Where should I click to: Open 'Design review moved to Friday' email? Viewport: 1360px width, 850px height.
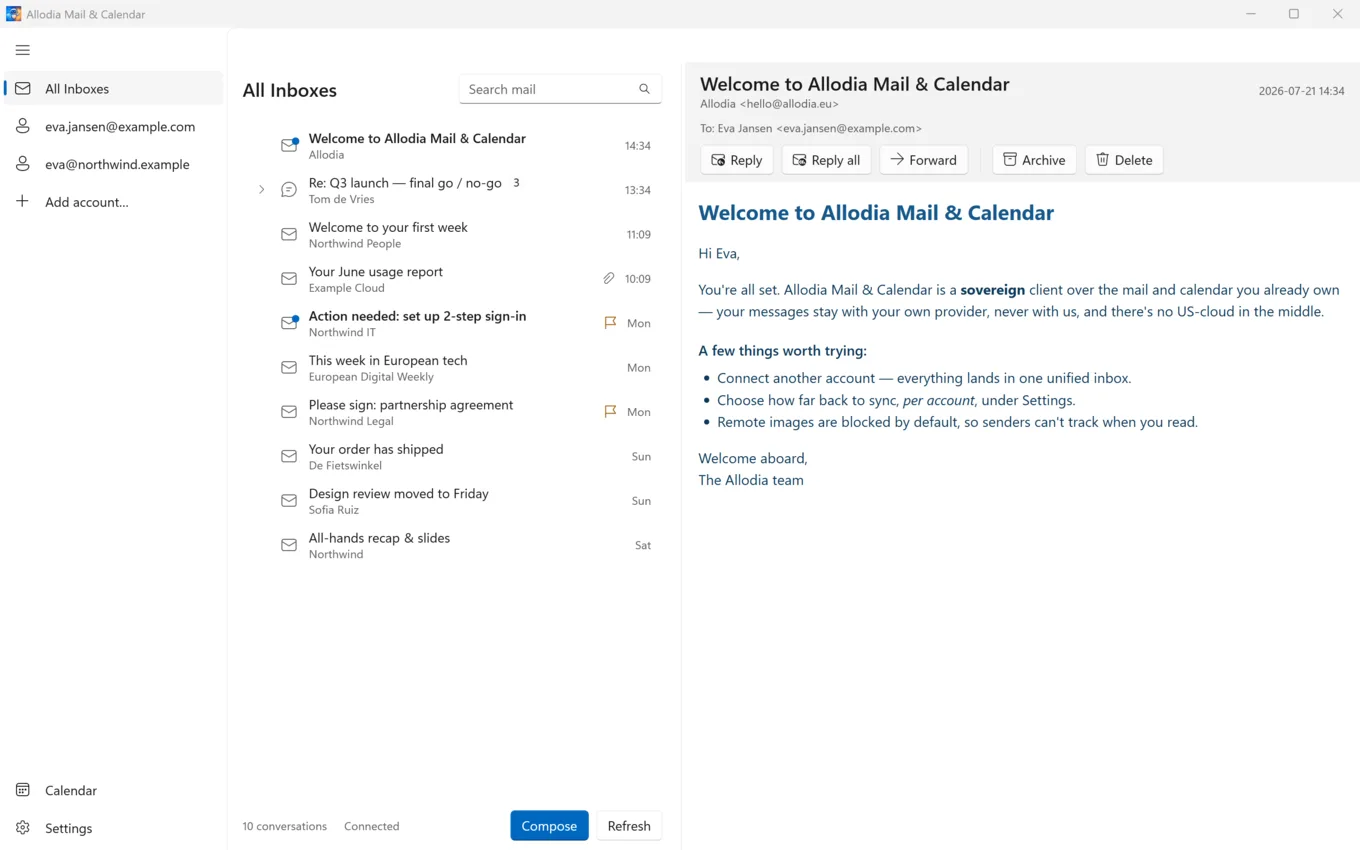(453, 501)
